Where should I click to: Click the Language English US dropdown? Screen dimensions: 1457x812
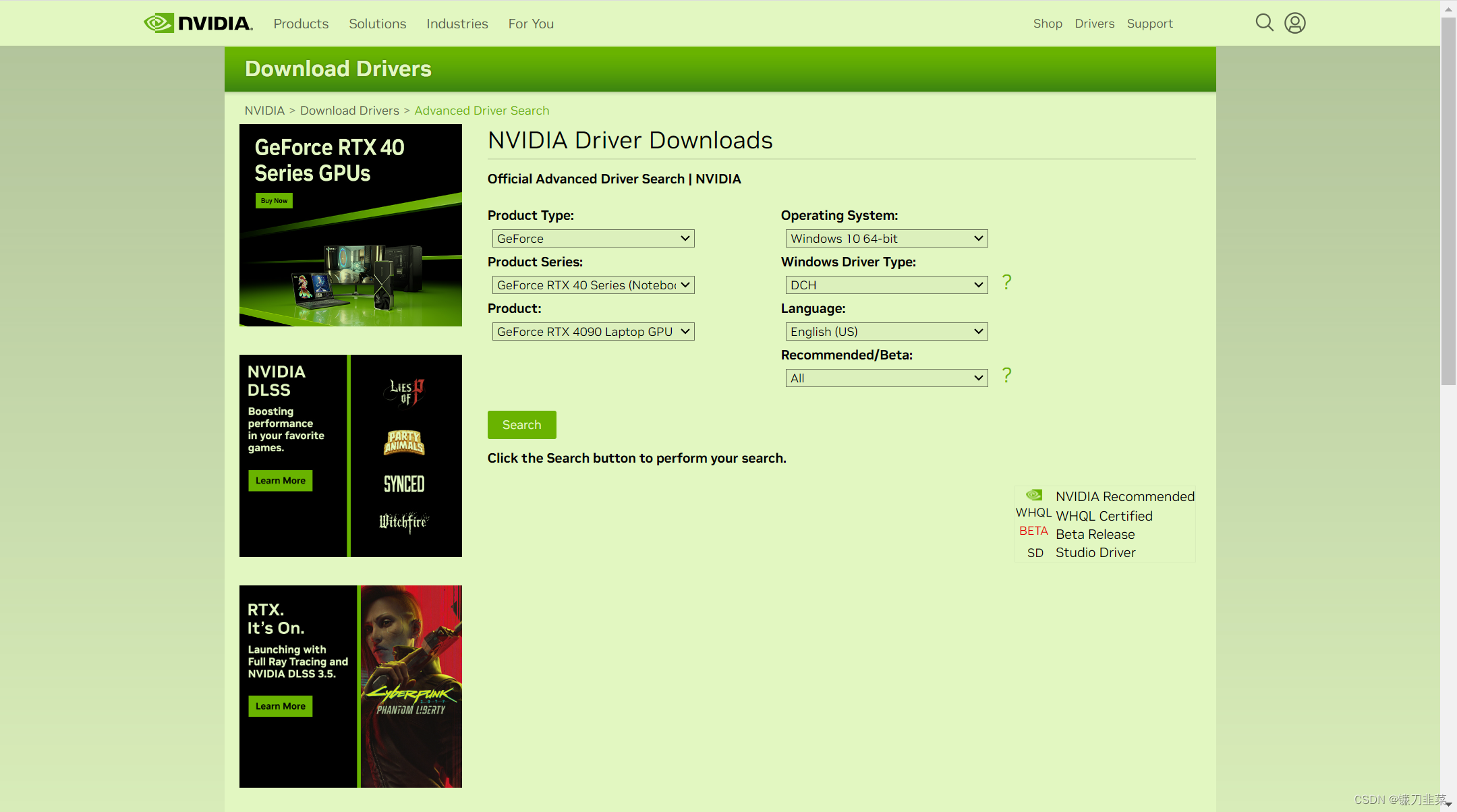point(884,331)
